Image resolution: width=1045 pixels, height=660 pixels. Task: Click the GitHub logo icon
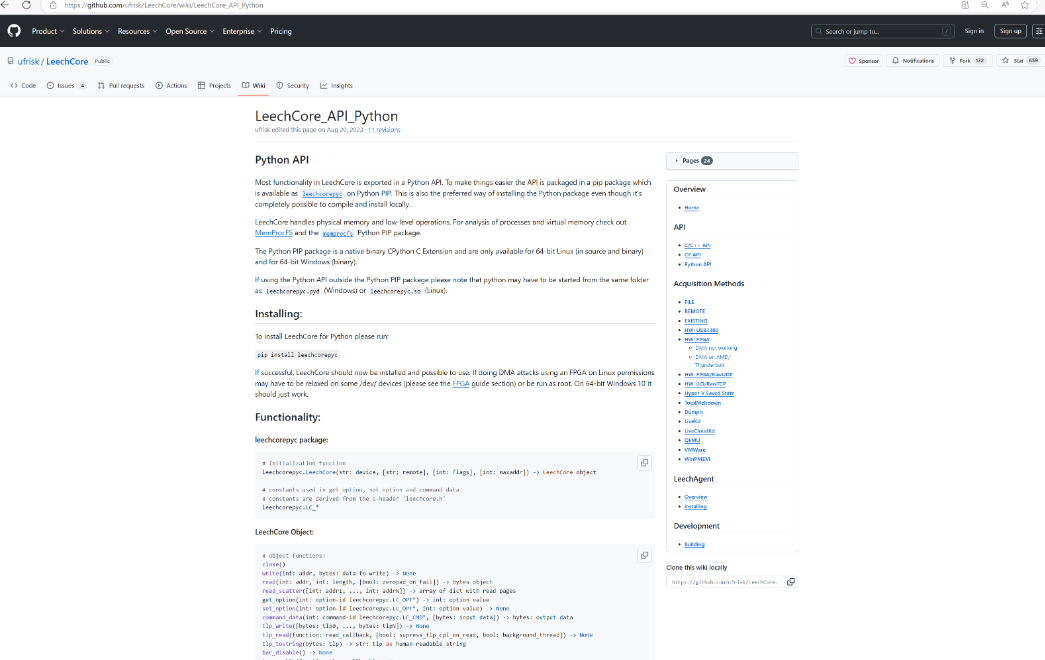click(14, 31)
